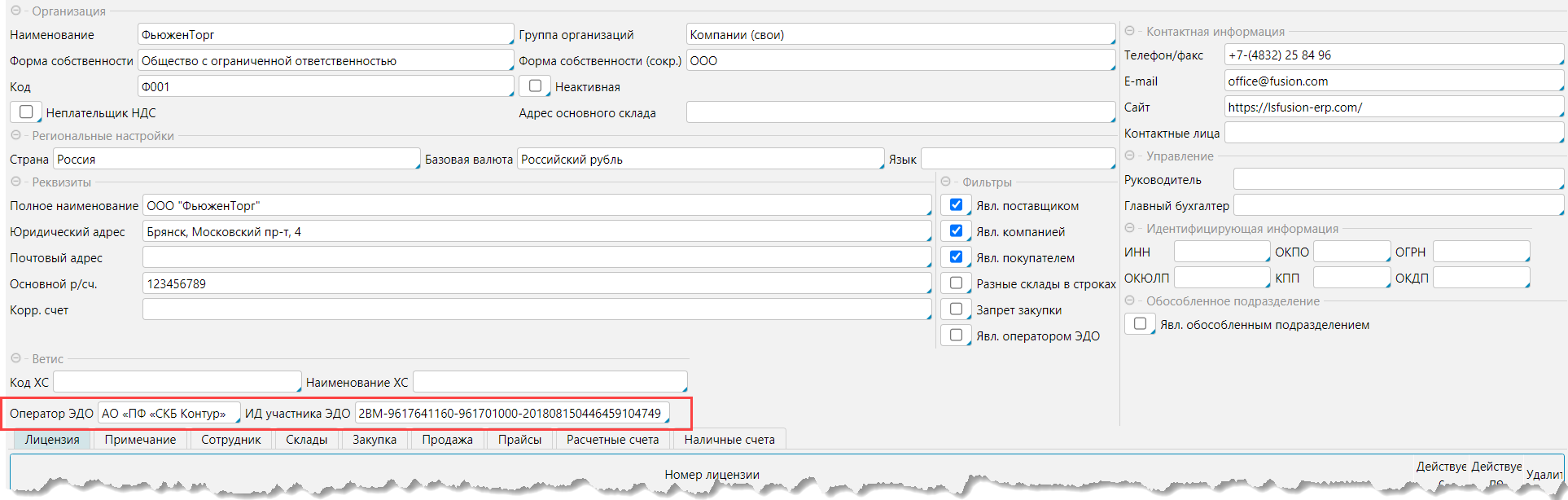The width and height of the screenshot is (1568, 500).
Task: Collapse the Региональные настройки section
Action: tap(15, 136)
